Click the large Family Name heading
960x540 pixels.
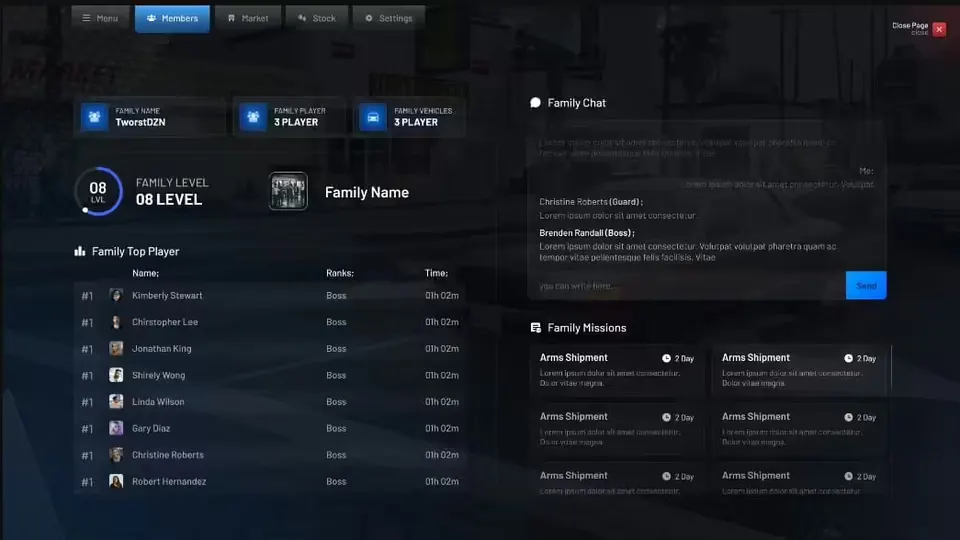point(367,192)
